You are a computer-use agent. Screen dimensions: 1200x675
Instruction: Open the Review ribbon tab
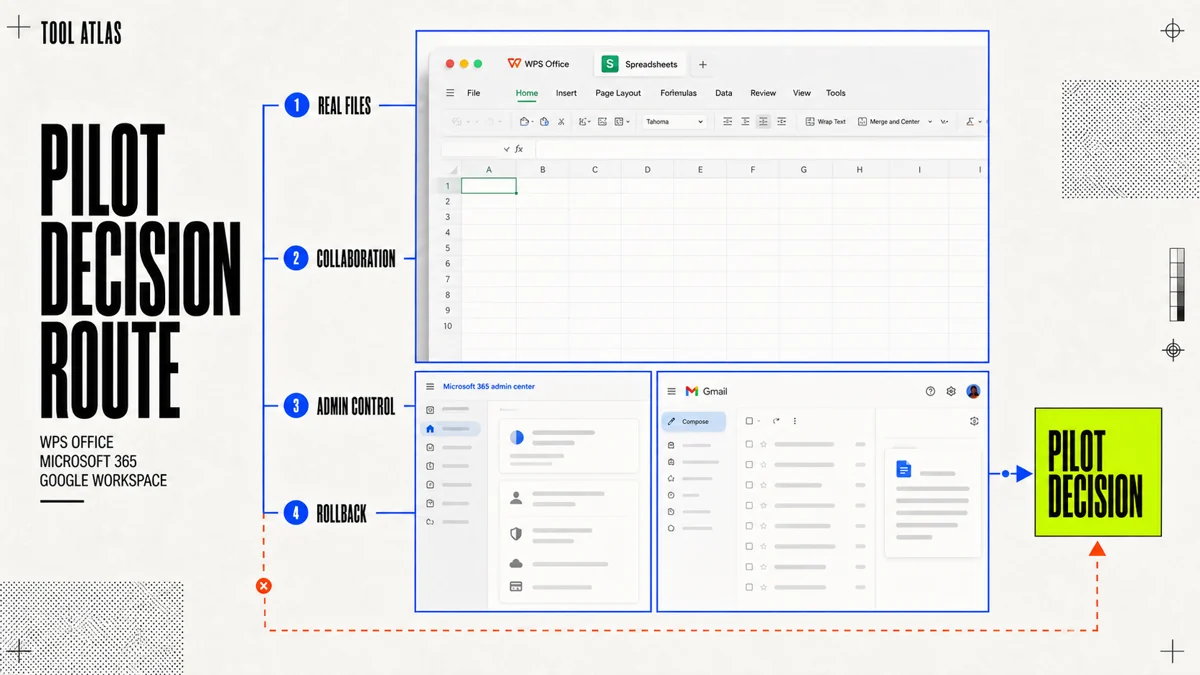click(x=763, y=93)
